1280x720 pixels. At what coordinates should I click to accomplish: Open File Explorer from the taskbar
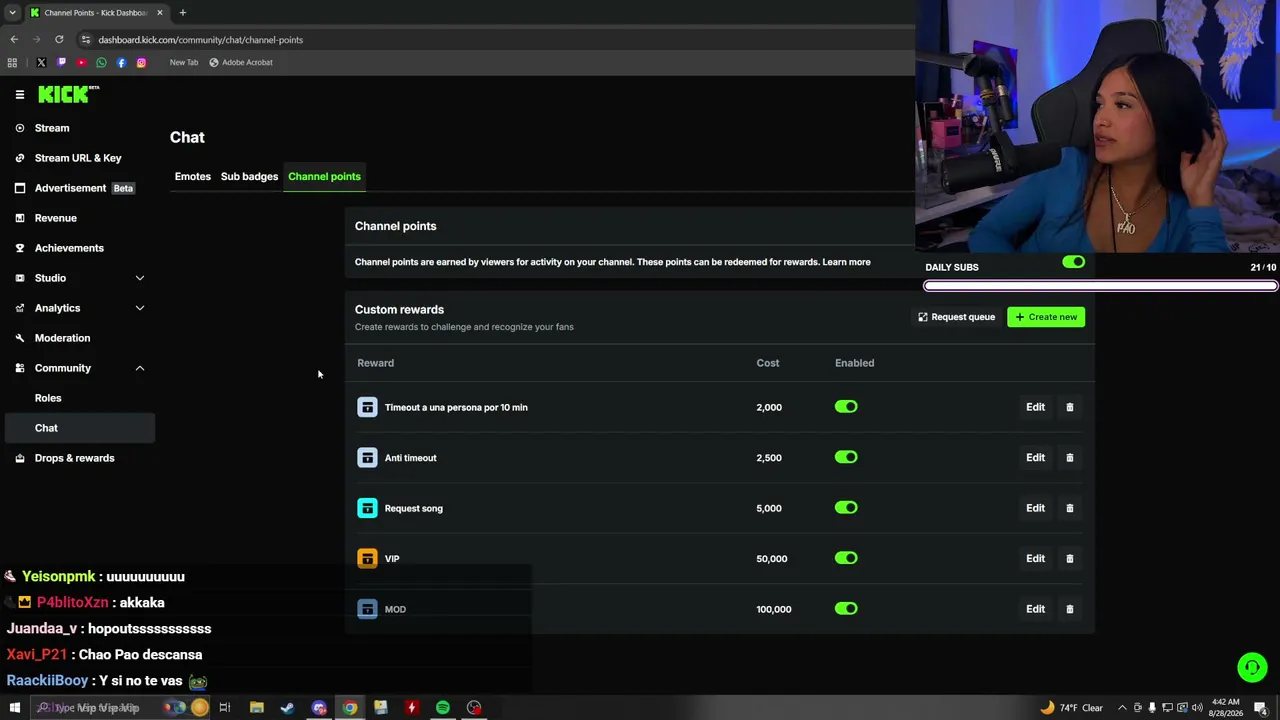(256, 708)
